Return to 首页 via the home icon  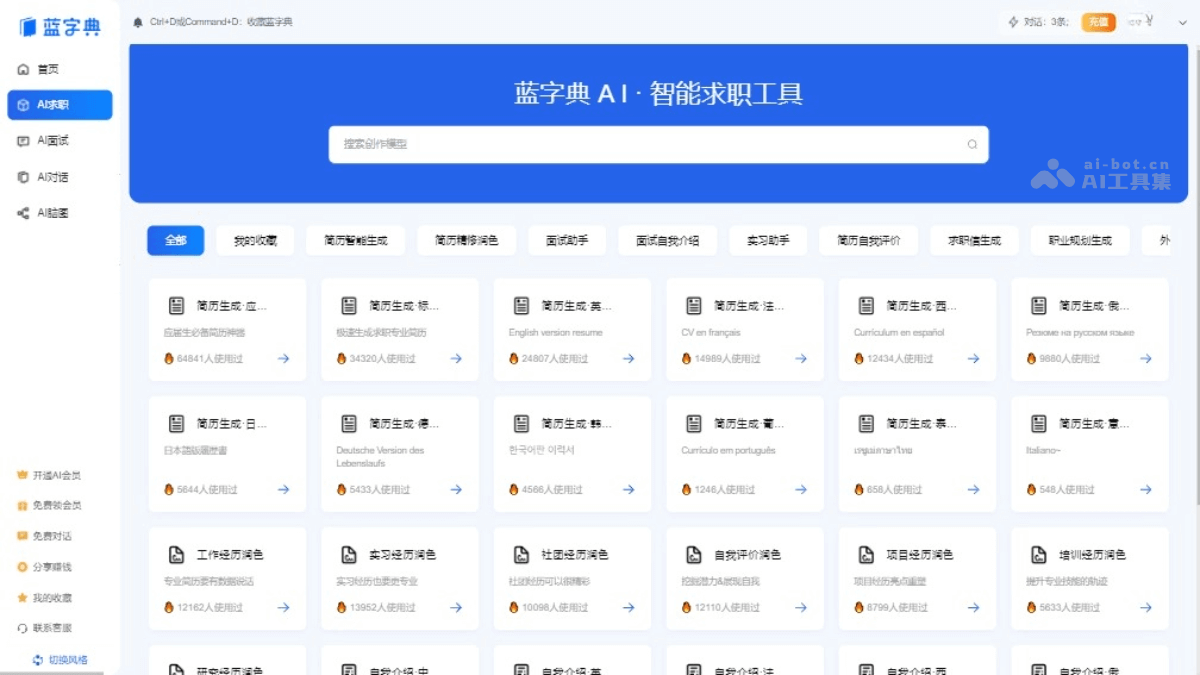pos(24,68)
